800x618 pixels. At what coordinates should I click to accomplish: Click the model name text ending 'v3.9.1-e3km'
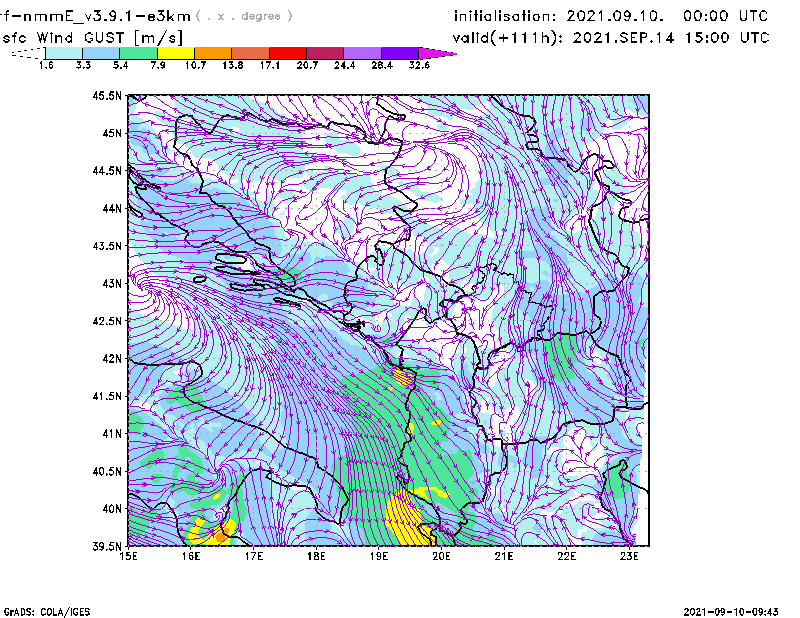pyautogui.click(x=95, y=16)
